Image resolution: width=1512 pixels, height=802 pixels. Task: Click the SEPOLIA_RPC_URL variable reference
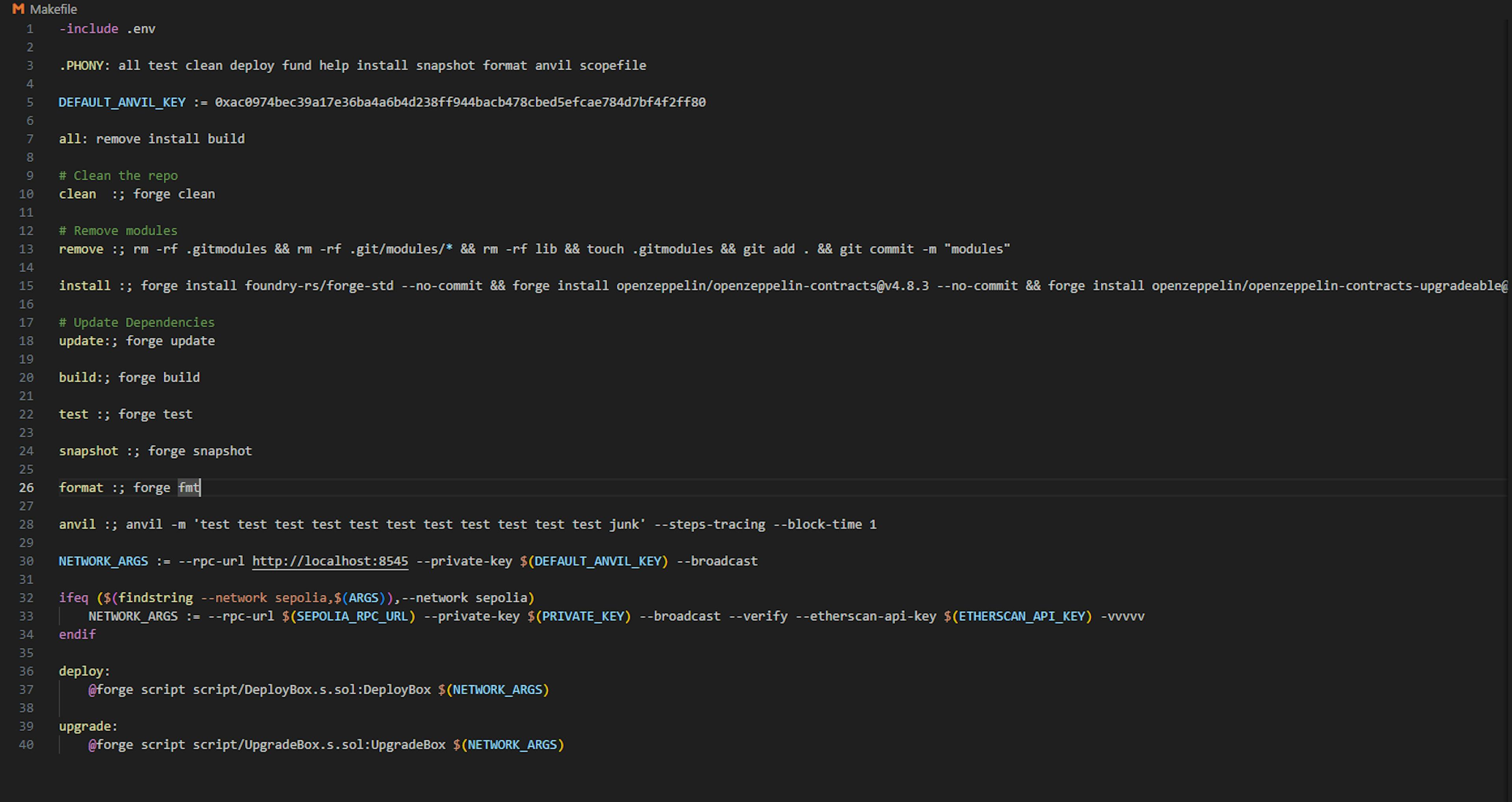pos(352,617)
